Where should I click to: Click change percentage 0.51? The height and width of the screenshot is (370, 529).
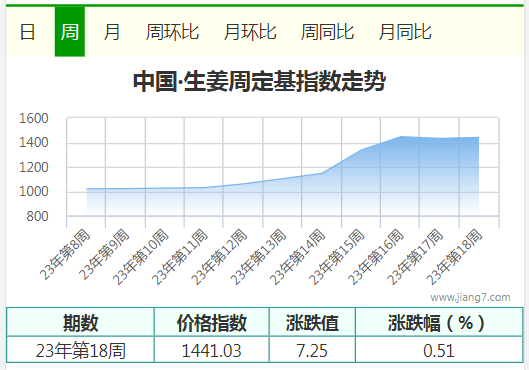[439, 350]
